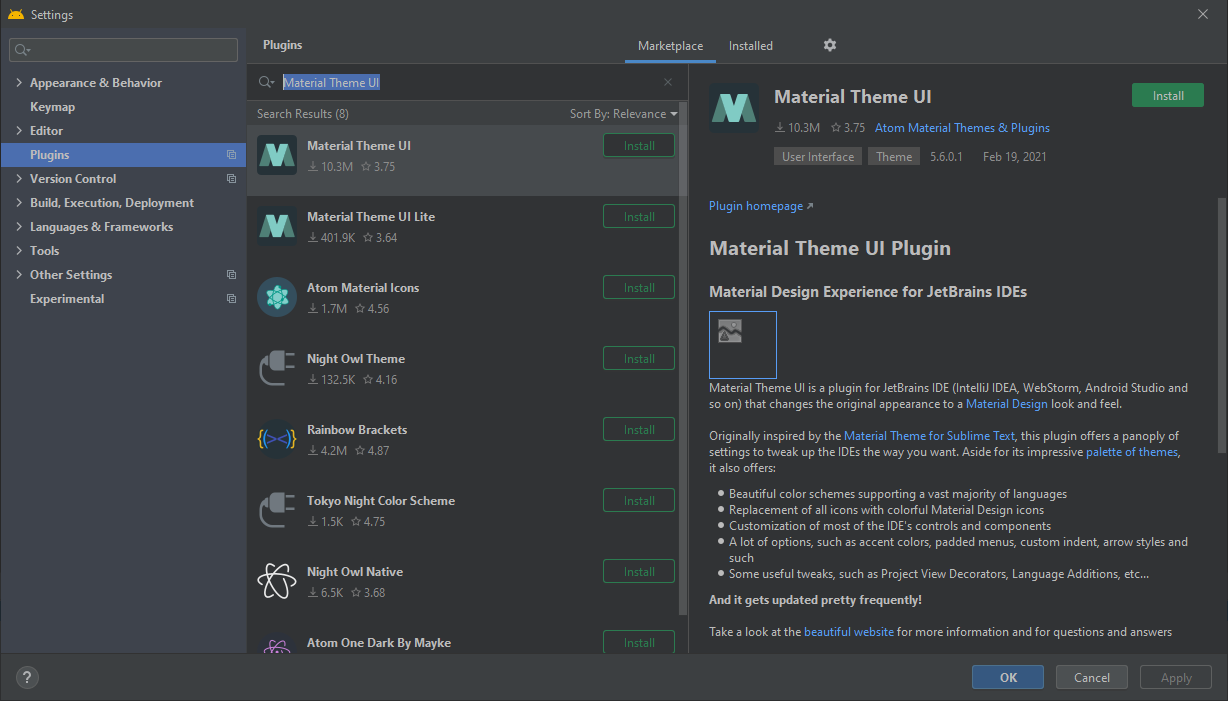Viewport: 1228px width, 701px height.
Task: Install Night Owl Theme
Action: [x=639, y=359]
